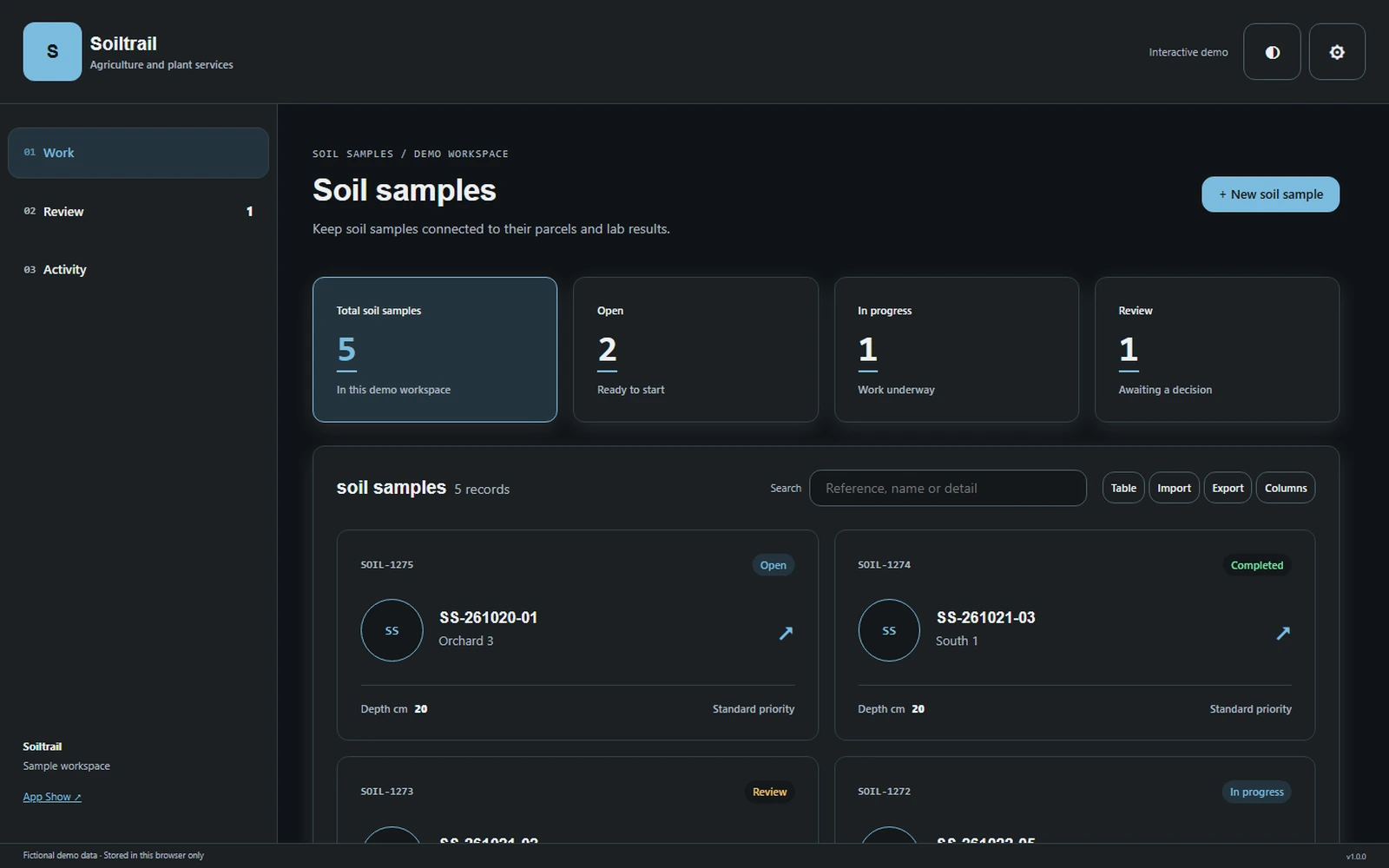Screen dimensions: 1389x868
Task: Click the Soiltrail S logo tile
Action: pos(52,52)
